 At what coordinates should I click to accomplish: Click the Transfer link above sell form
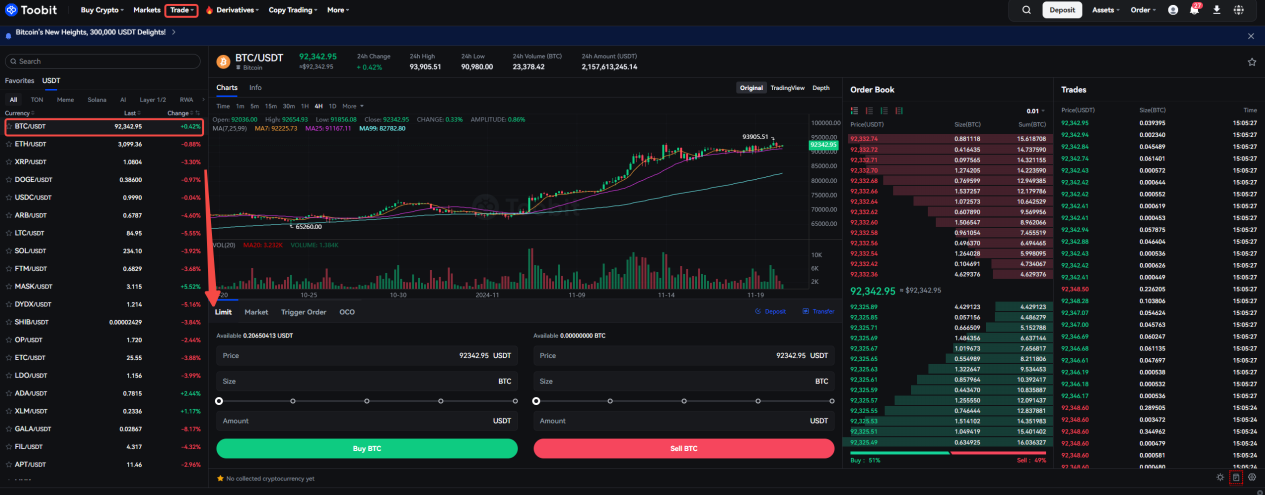pyautogui.click(x=819, y=312)
